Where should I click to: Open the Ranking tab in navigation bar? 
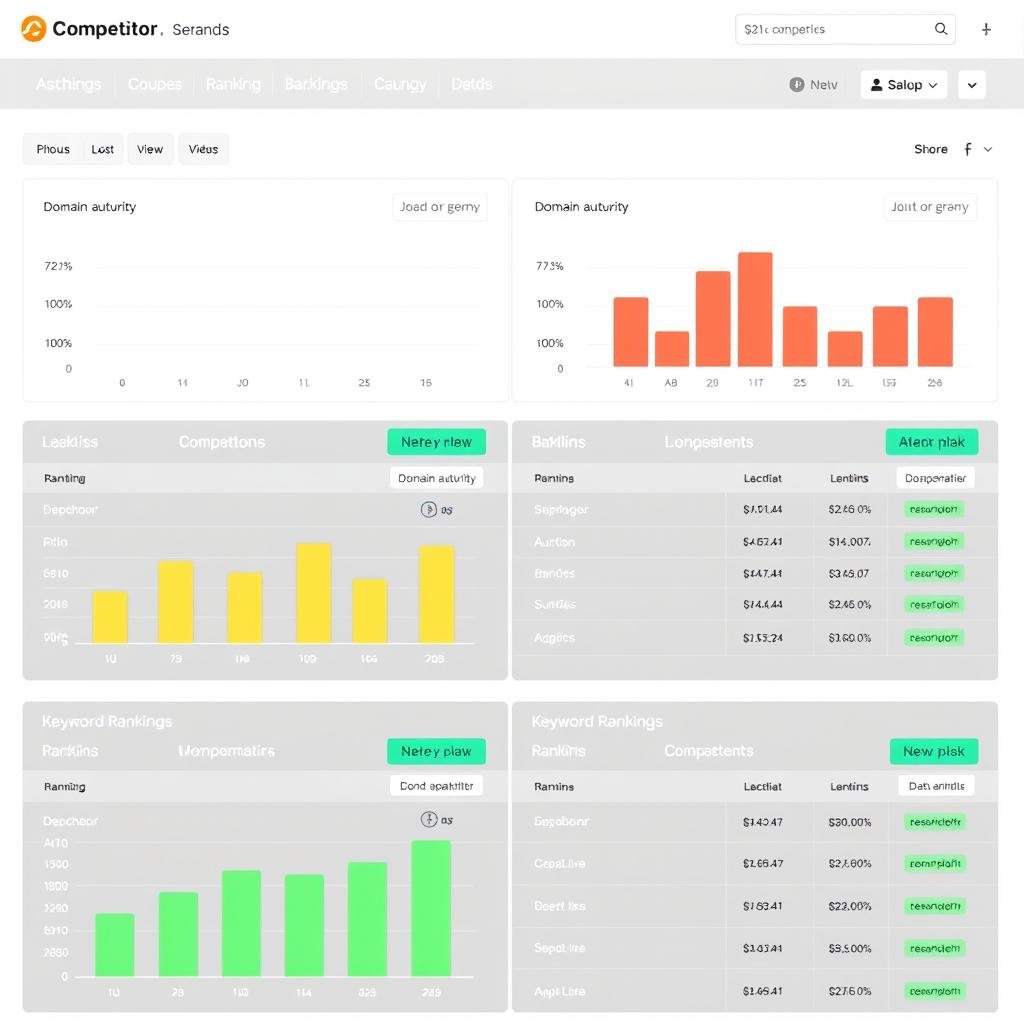(x=233, y=84)
